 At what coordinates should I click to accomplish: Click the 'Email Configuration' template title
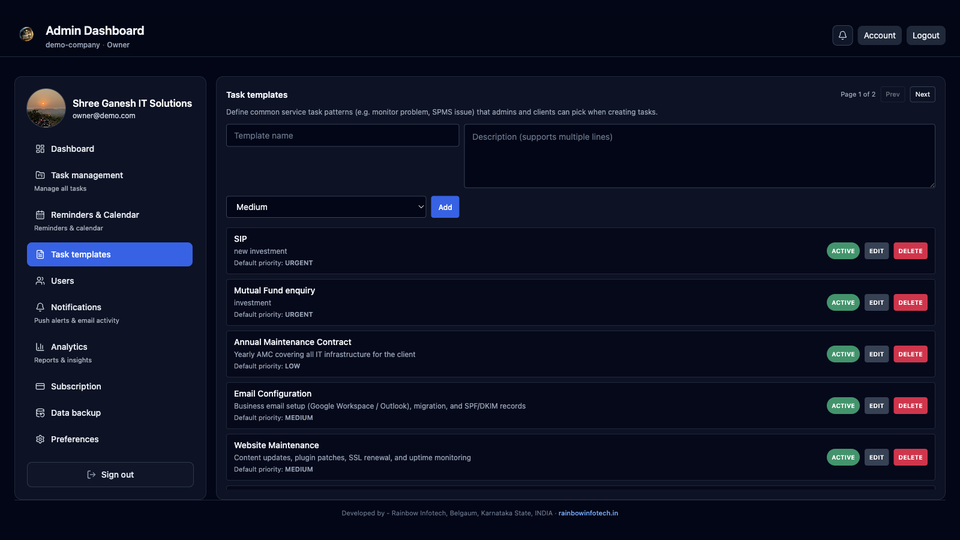tap(272, 394)
